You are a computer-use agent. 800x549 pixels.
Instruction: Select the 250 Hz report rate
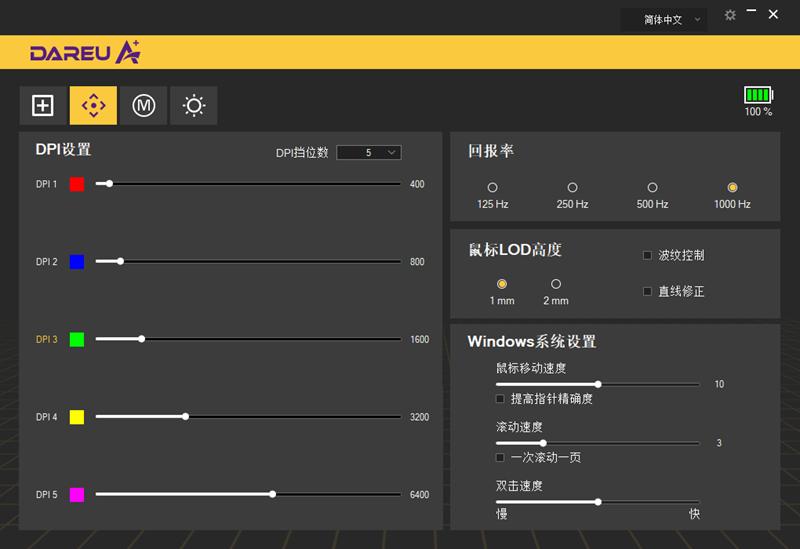[x=572, y=187]
